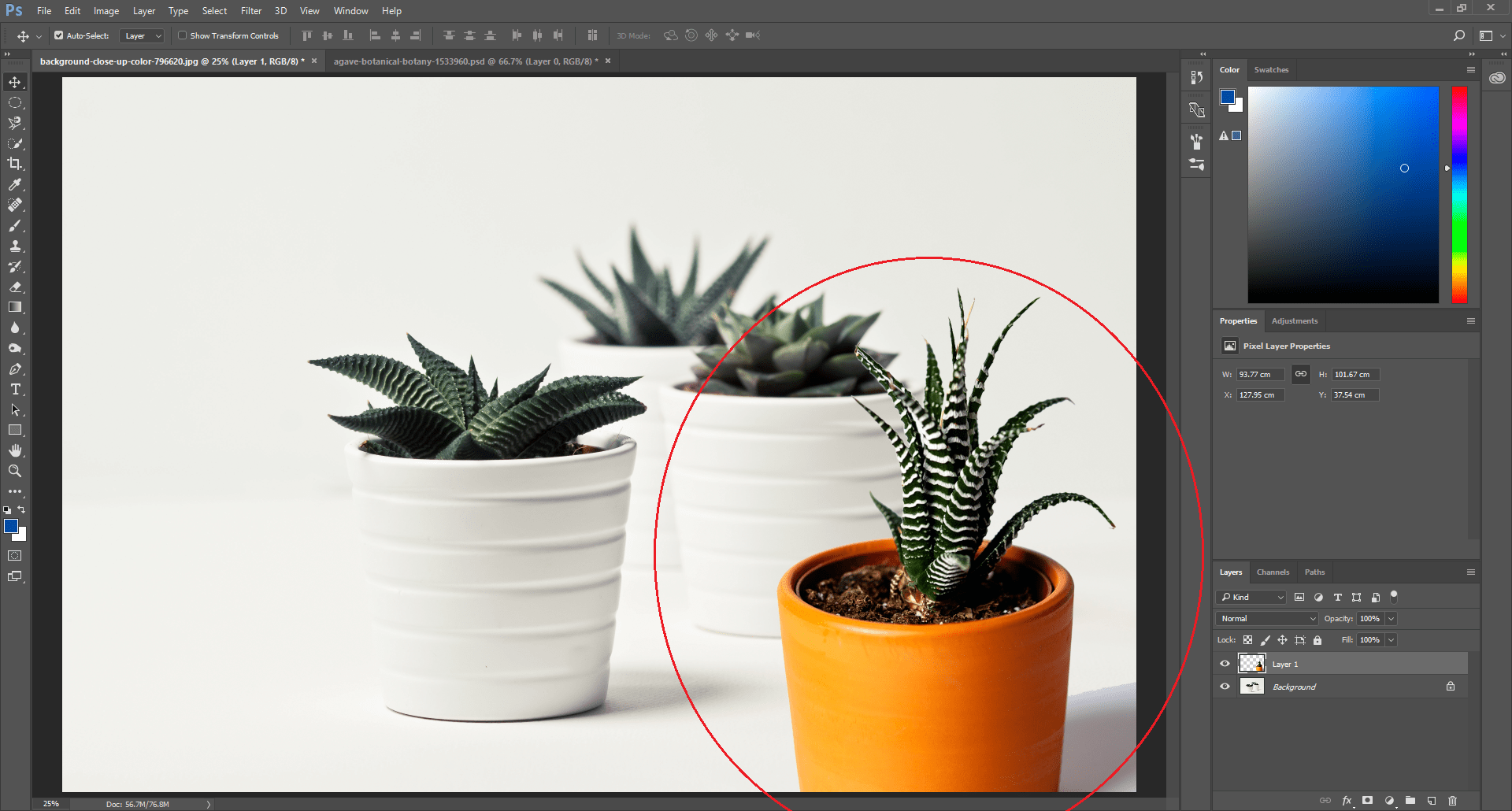Click the Add layer style fx icon
Viewport: 1512px width, 811px height.
point(1347,801)
